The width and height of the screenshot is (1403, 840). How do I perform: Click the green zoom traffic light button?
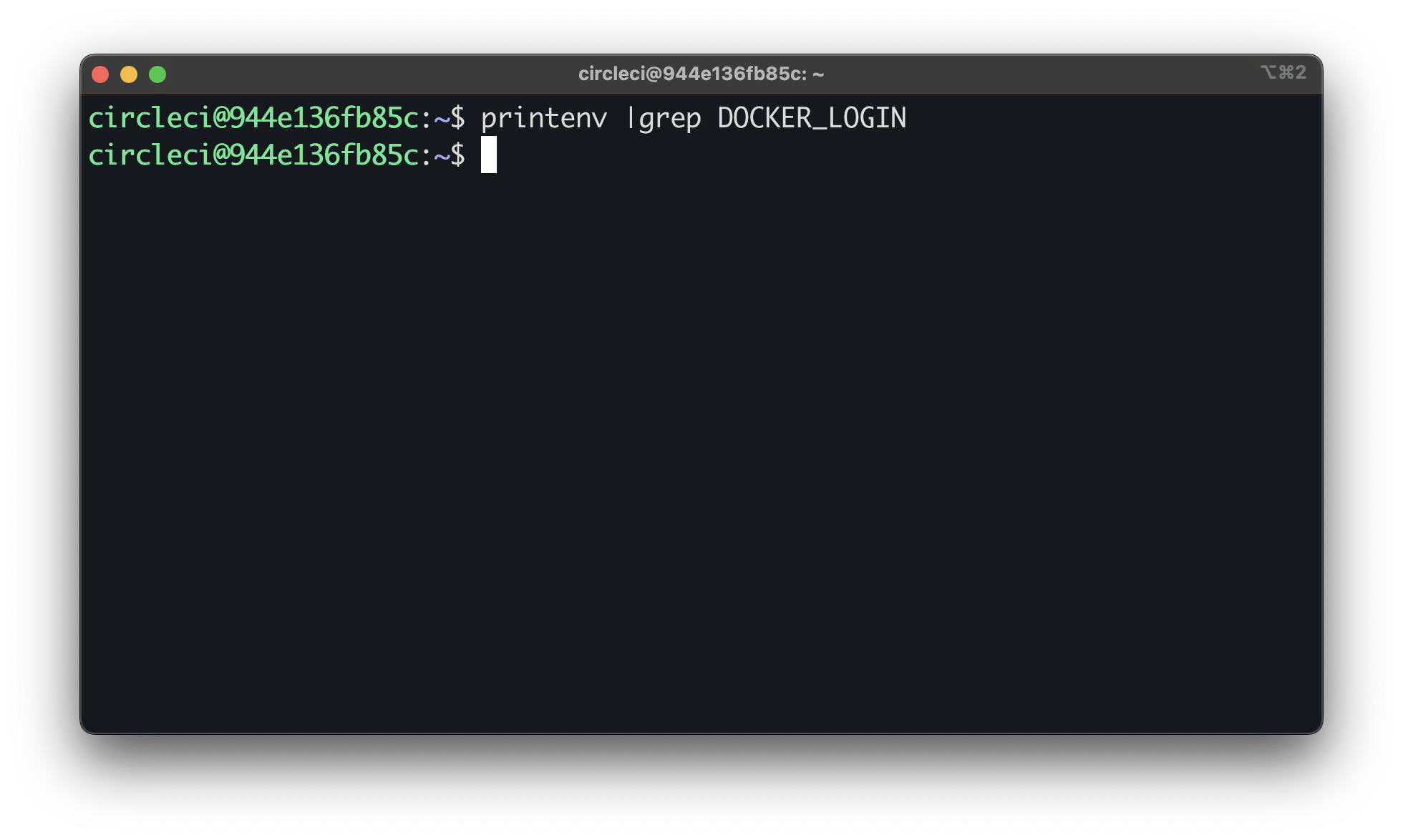157,74
